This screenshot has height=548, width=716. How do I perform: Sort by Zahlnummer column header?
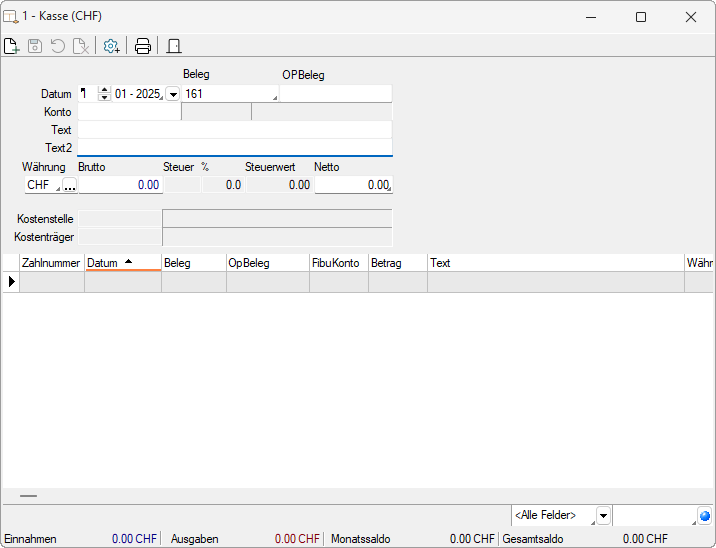coord(52,263)
